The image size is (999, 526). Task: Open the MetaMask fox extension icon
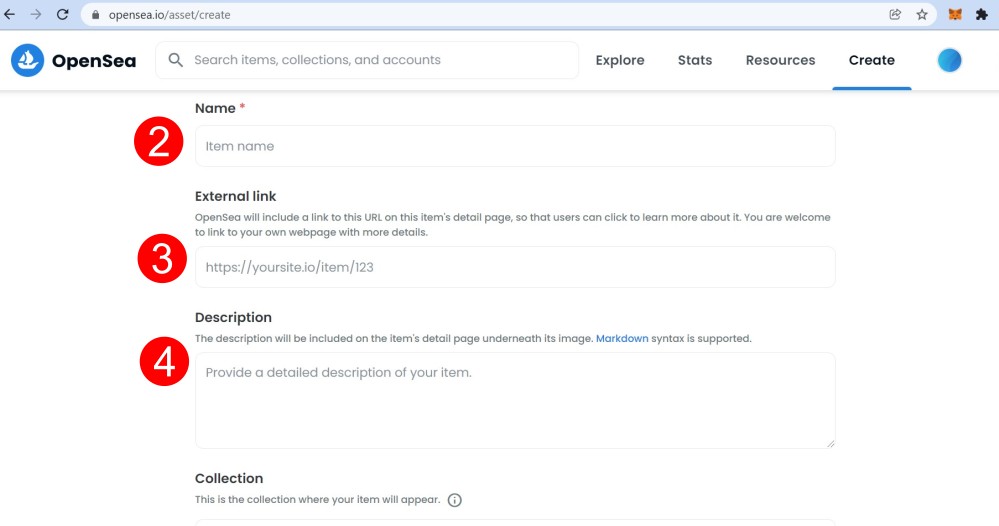pos(954,15)
